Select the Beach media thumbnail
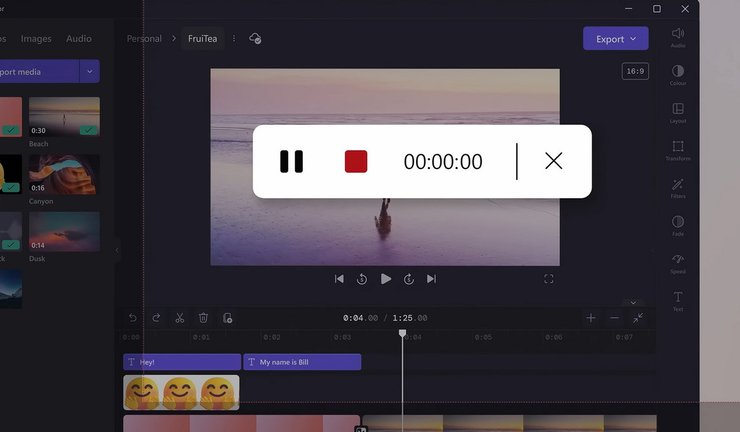Screen dimensions: 740x432 [64, 117]
